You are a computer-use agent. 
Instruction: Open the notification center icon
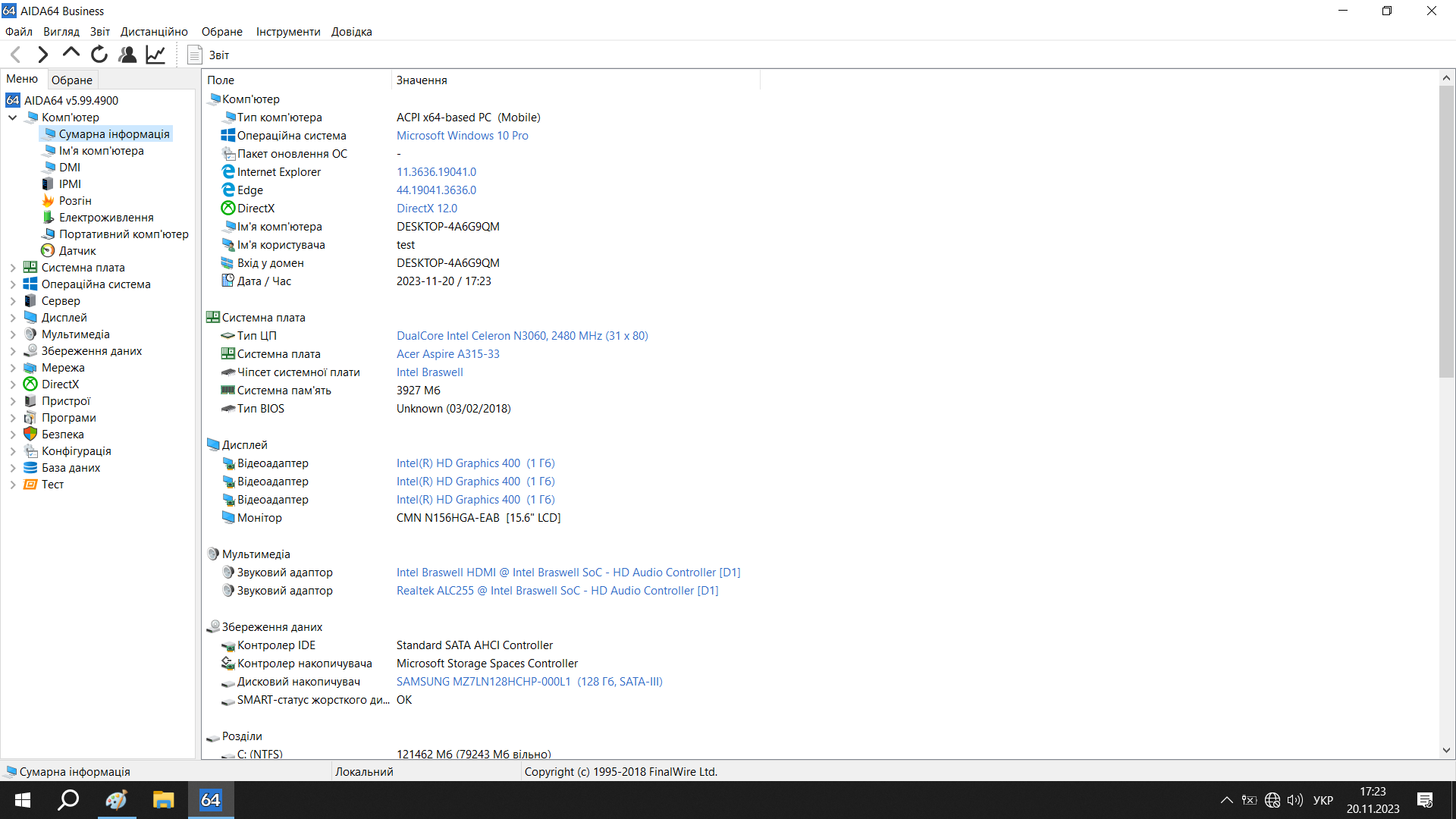[1425, 801]
